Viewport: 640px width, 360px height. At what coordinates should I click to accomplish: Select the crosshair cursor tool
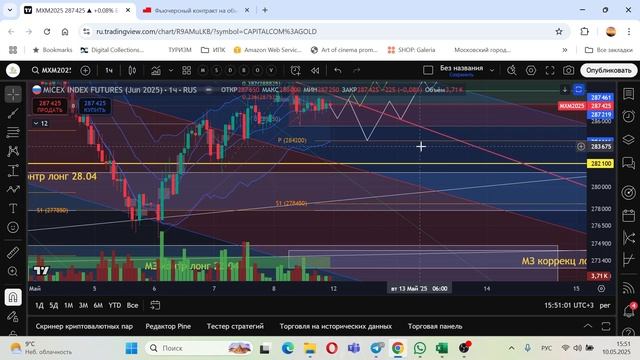click(13, 94)
